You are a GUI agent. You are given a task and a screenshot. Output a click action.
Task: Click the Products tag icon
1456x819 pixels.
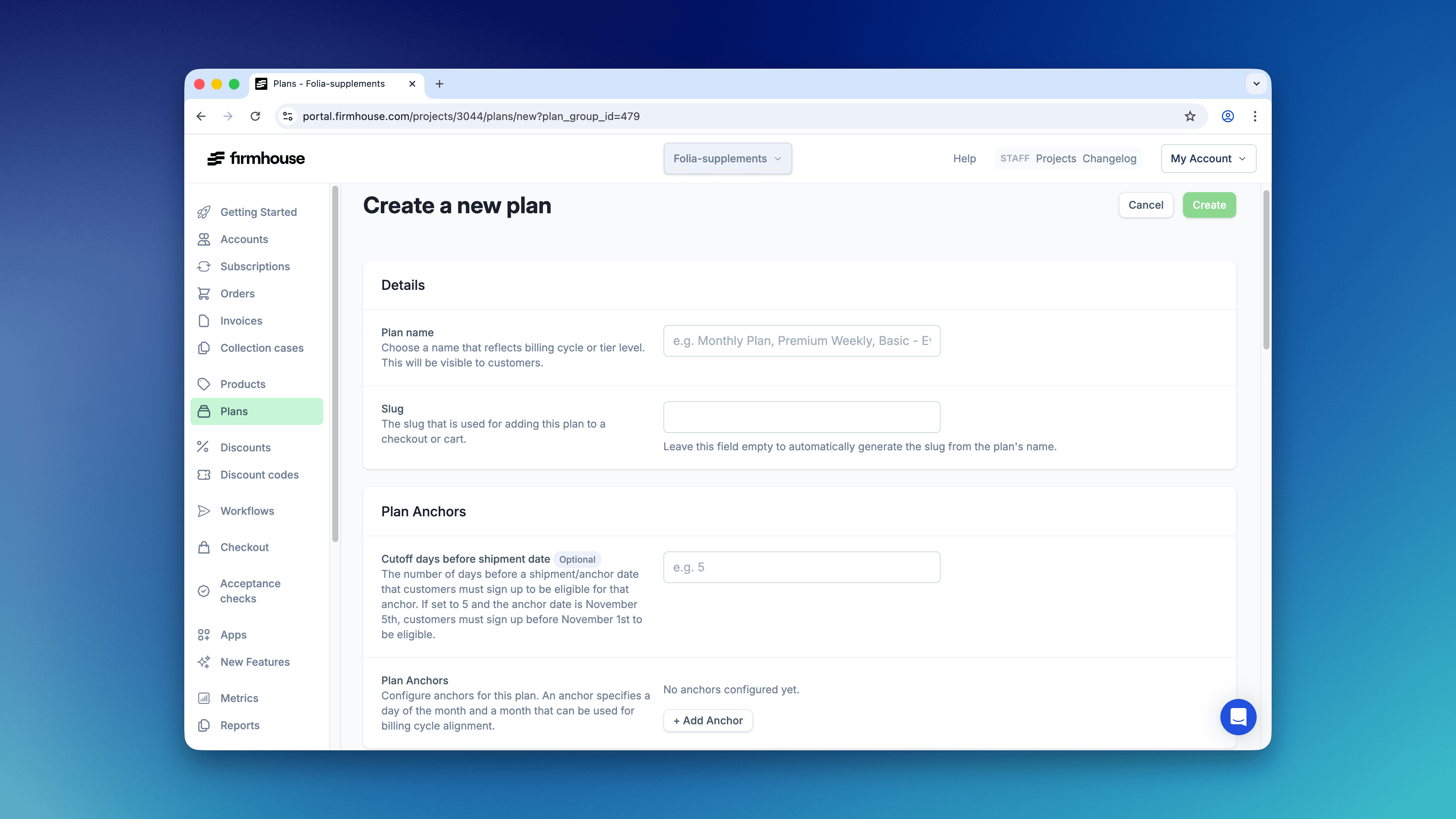pyautogui.click(x=204, y=384)
